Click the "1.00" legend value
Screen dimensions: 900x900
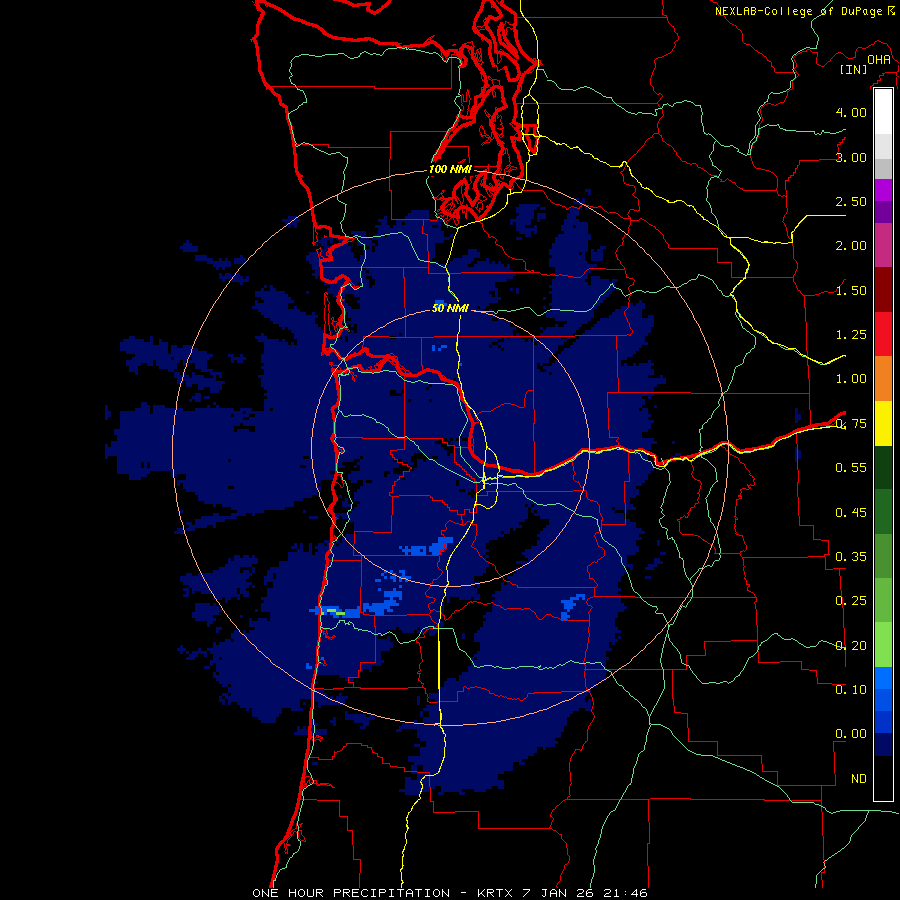pyautogui.click(x=851, y=379)
